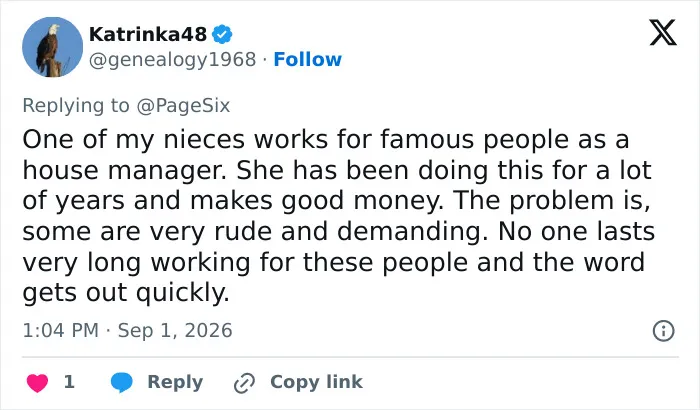Open the tweet info circle icon
The width and height of the screenshot is (700, 410).
coord(664,331)
